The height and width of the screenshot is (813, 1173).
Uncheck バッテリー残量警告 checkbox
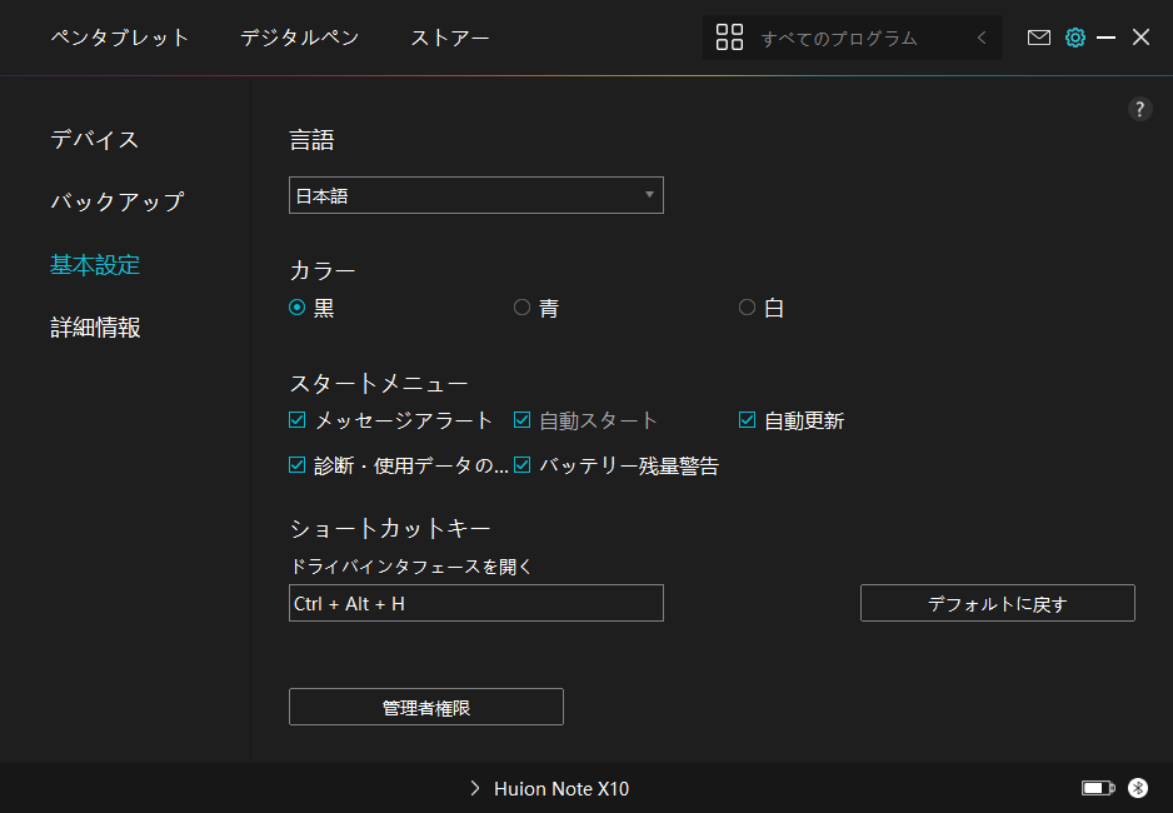click(x=522, y=465)
